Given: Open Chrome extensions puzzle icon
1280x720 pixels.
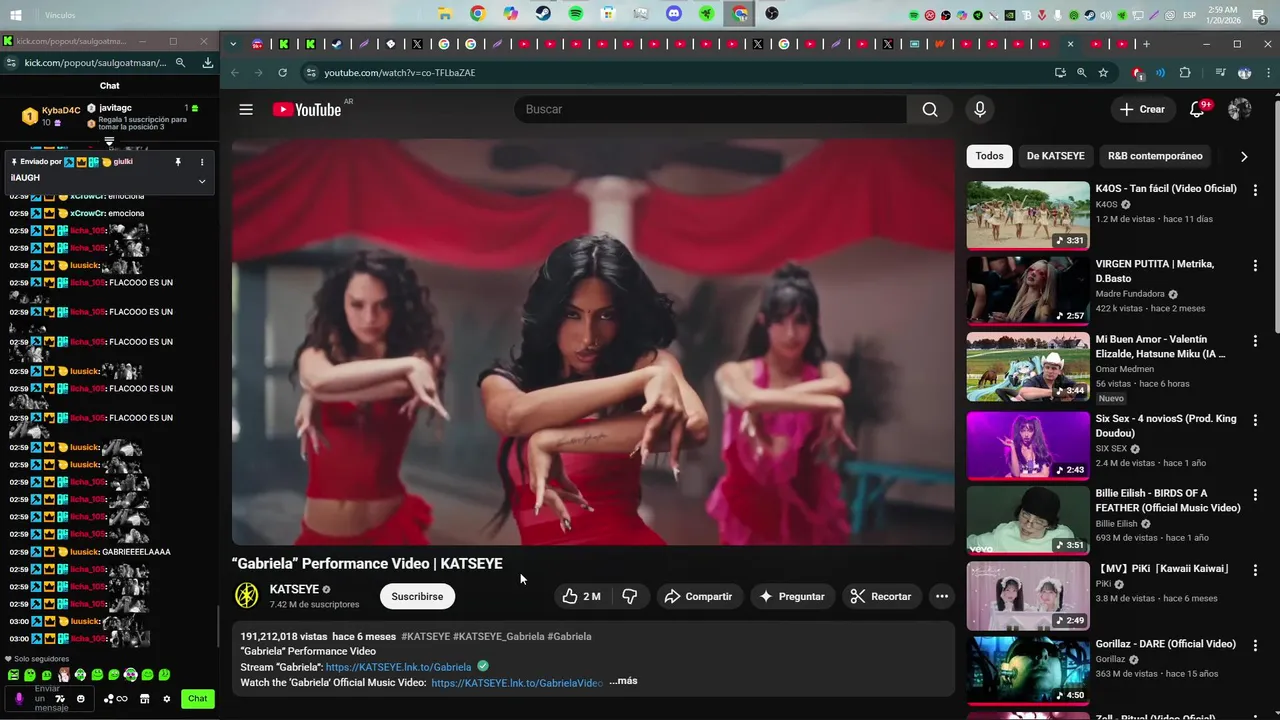Looking at the screenshot, I should 1185,73.
